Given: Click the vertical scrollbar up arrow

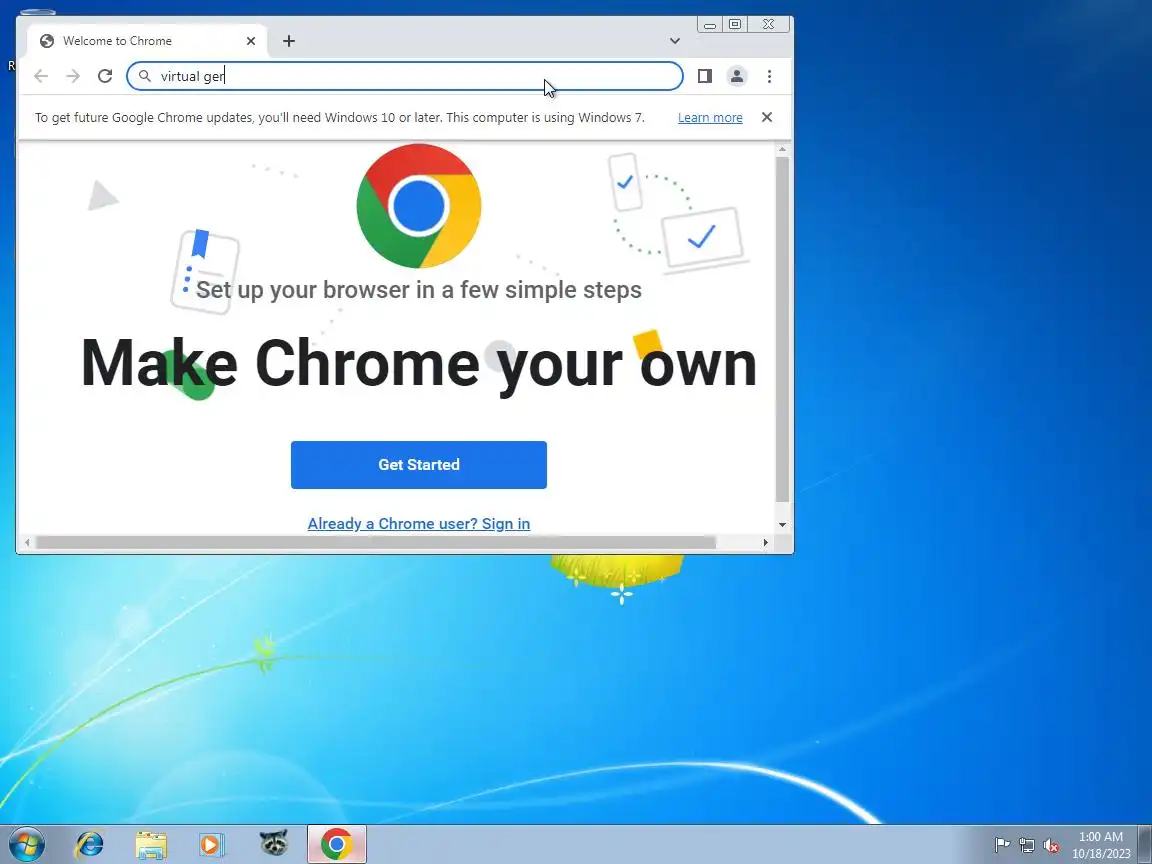Looking at the screenshot, I should 782,149.
